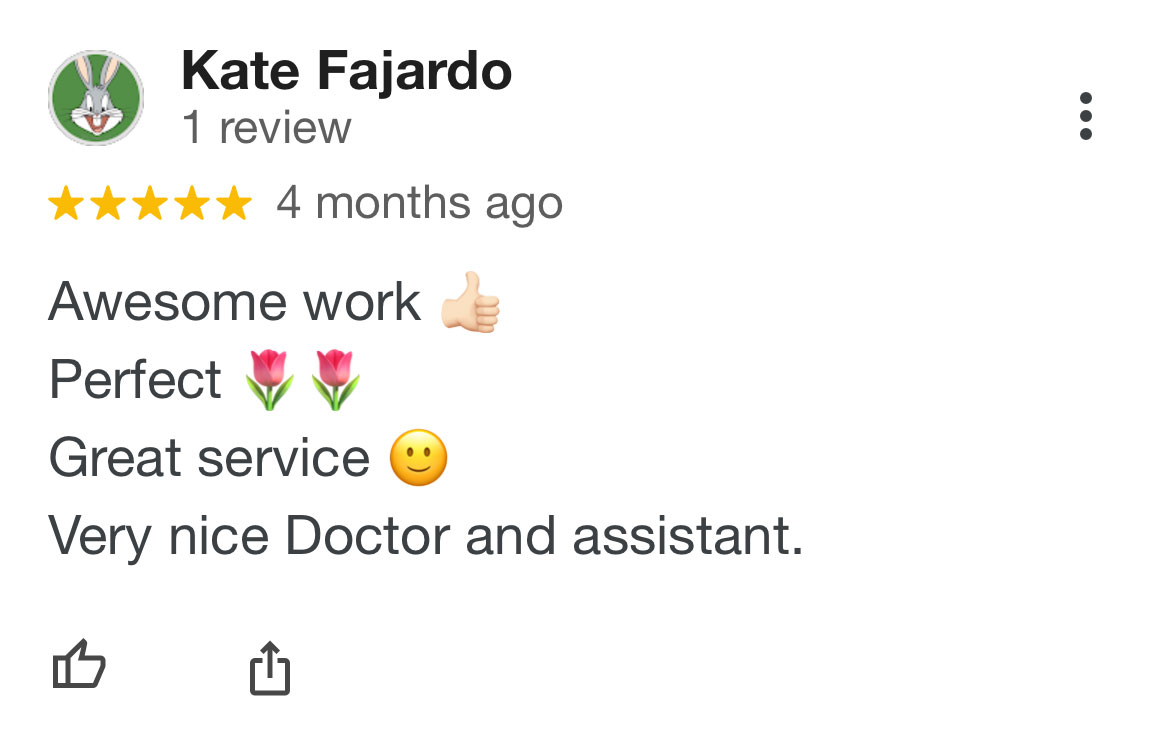1170x739 pixels.
Task: Click Kate Fajardo's Bugs Bunny profile picture
Action: tap(96, 98)
